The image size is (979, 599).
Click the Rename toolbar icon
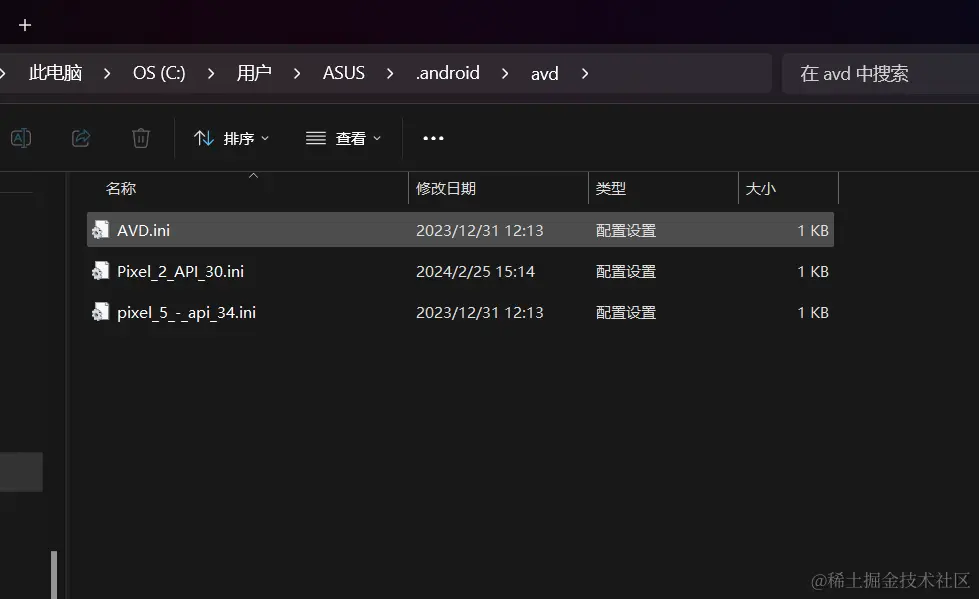coord(21,138)
